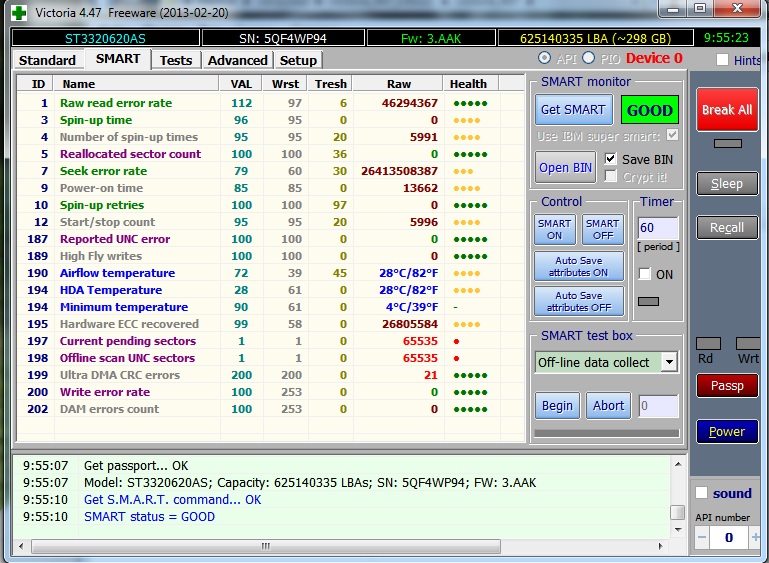
Task: Select the Offline scan UNC sectors row
Action: point(271,358)
